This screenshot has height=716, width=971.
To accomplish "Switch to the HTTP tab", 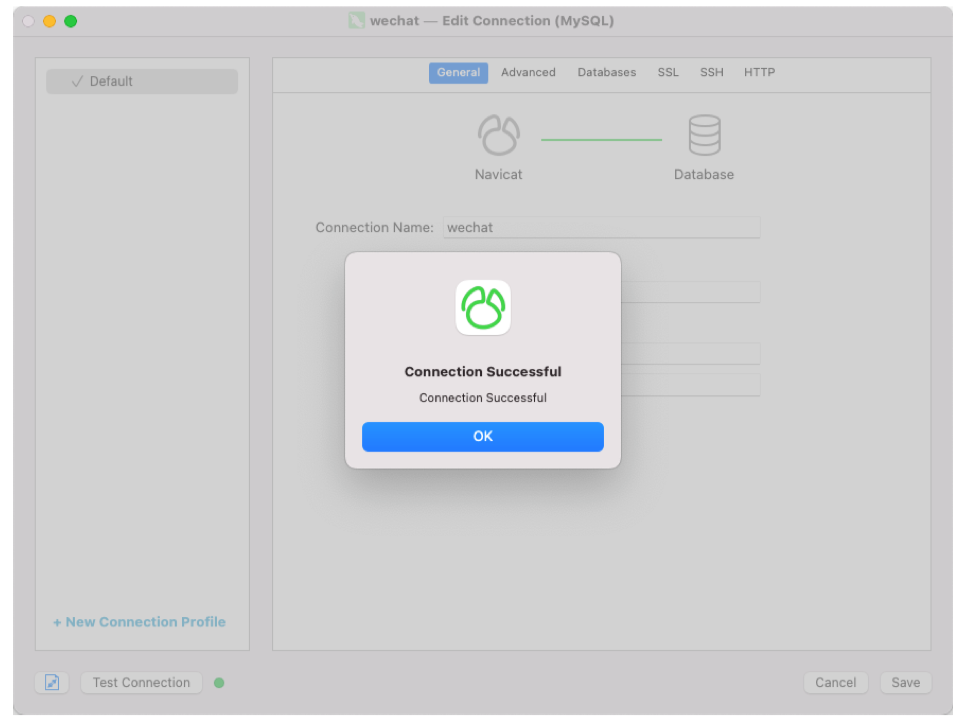I will [x=759, y=73].
